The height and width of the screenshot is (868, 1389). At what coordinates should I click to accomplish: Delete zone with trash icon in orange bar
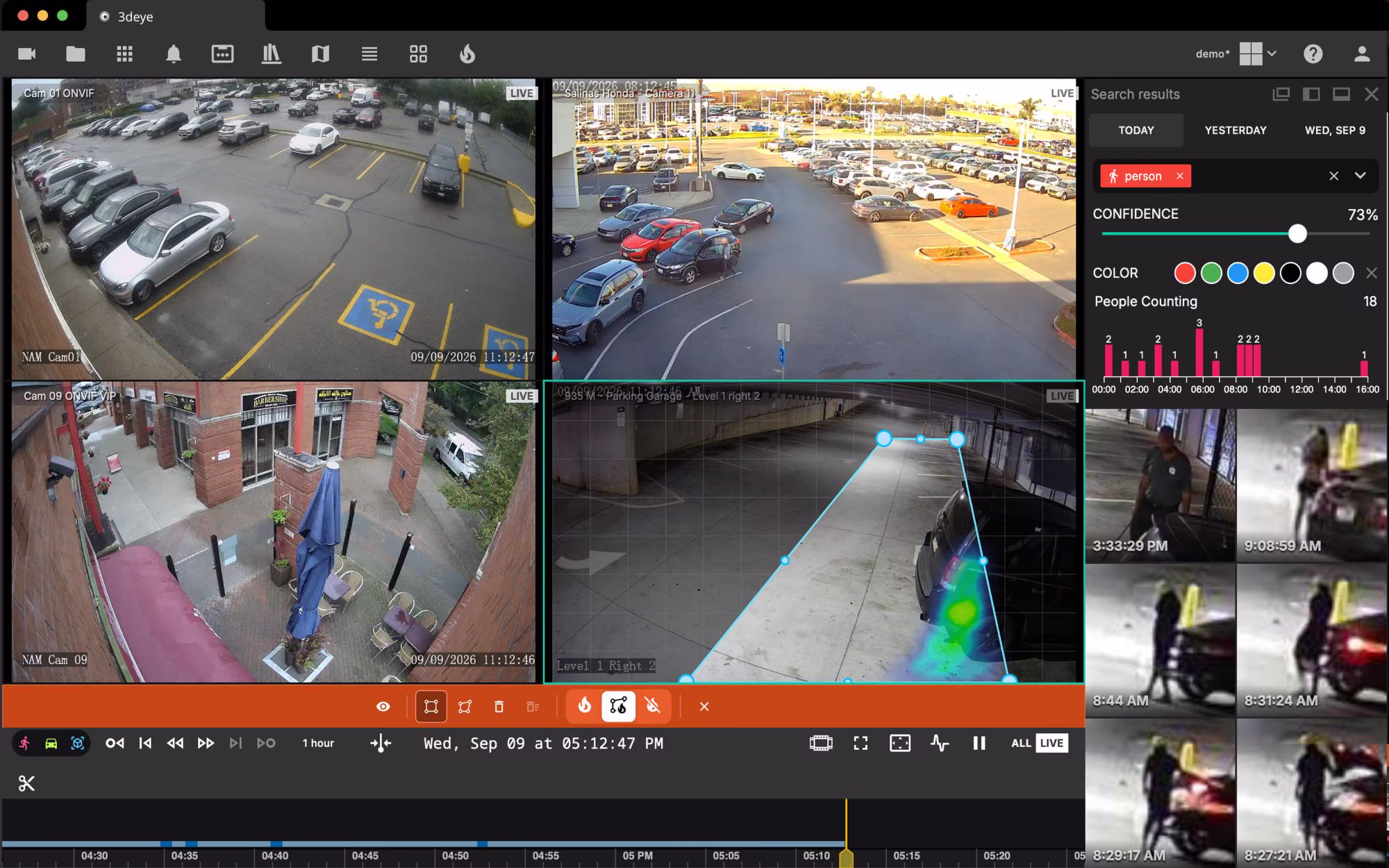499,706
